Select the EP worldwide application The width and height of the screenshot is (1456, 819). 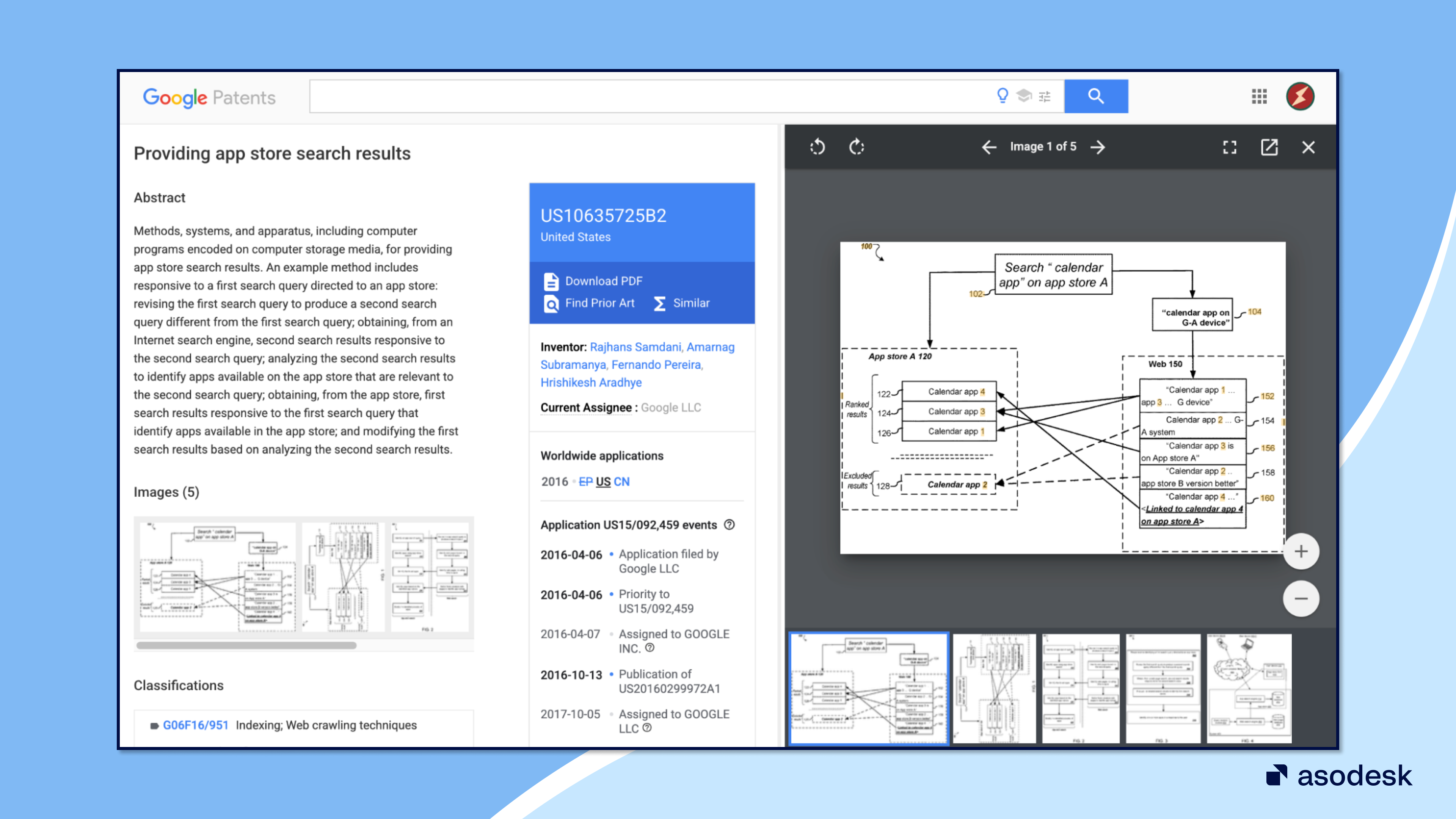tap(585, 482)
